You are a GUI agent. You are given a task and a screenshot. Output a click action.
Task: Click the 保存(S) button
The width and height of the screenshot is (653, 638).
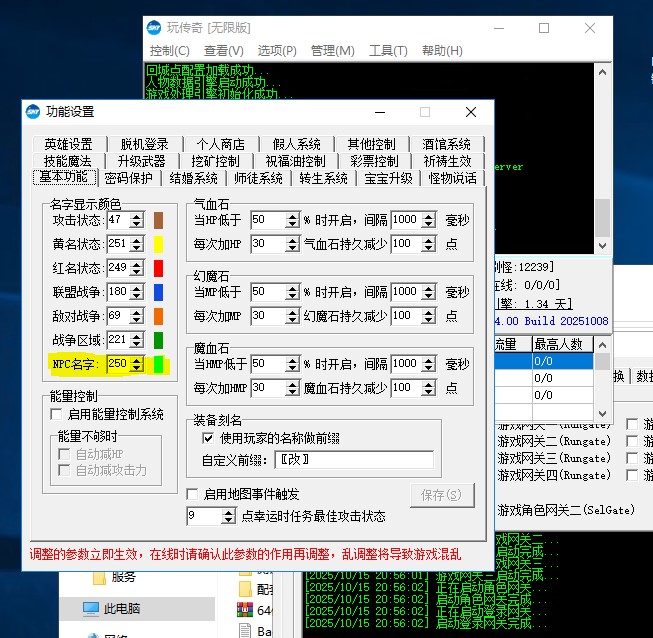[x=440, y=495]
